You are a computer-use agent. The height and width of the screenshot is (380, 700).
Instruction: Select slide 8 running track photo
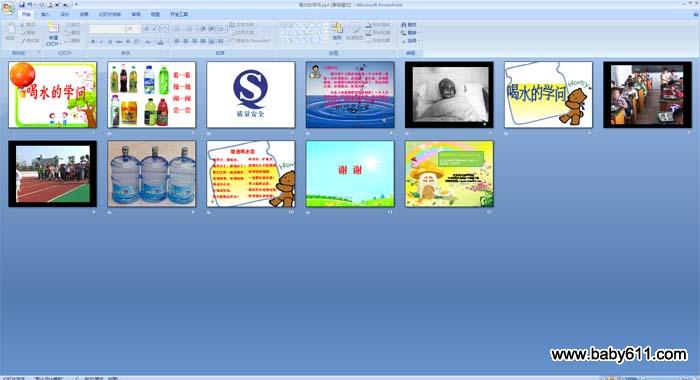click(x=52, y=174)
